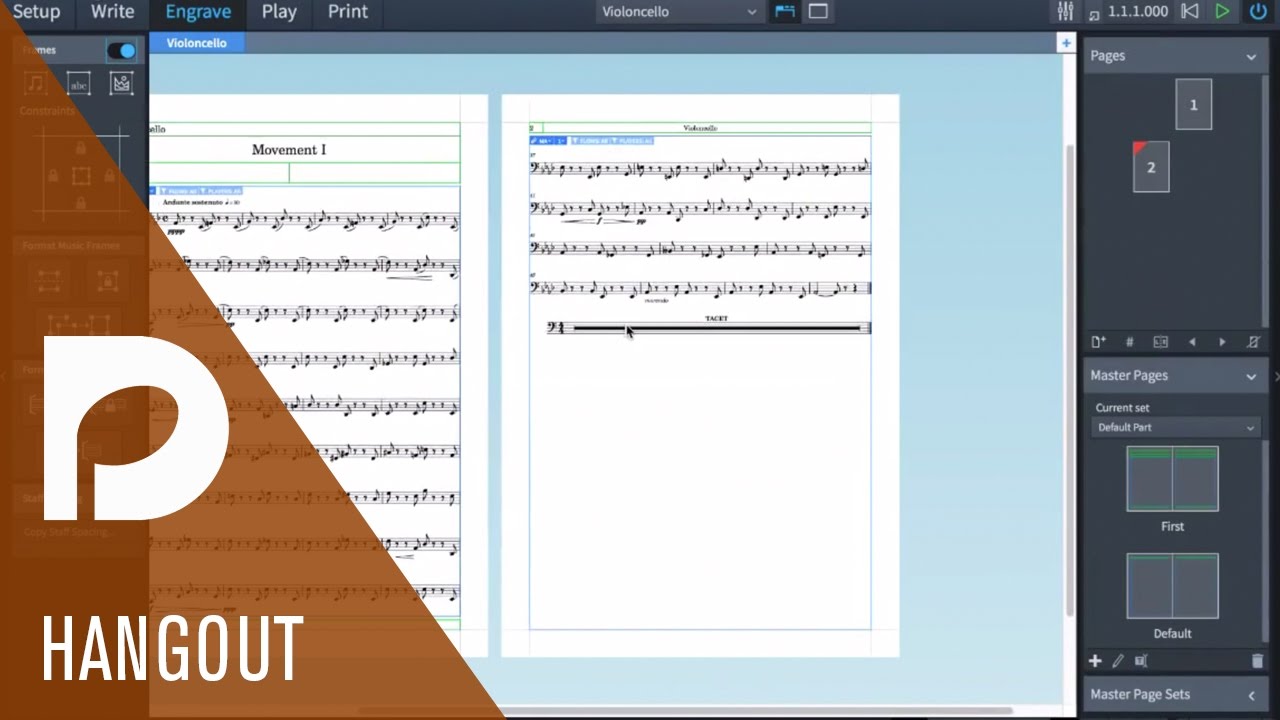Select the Engrave mode tab

[198, 12]
